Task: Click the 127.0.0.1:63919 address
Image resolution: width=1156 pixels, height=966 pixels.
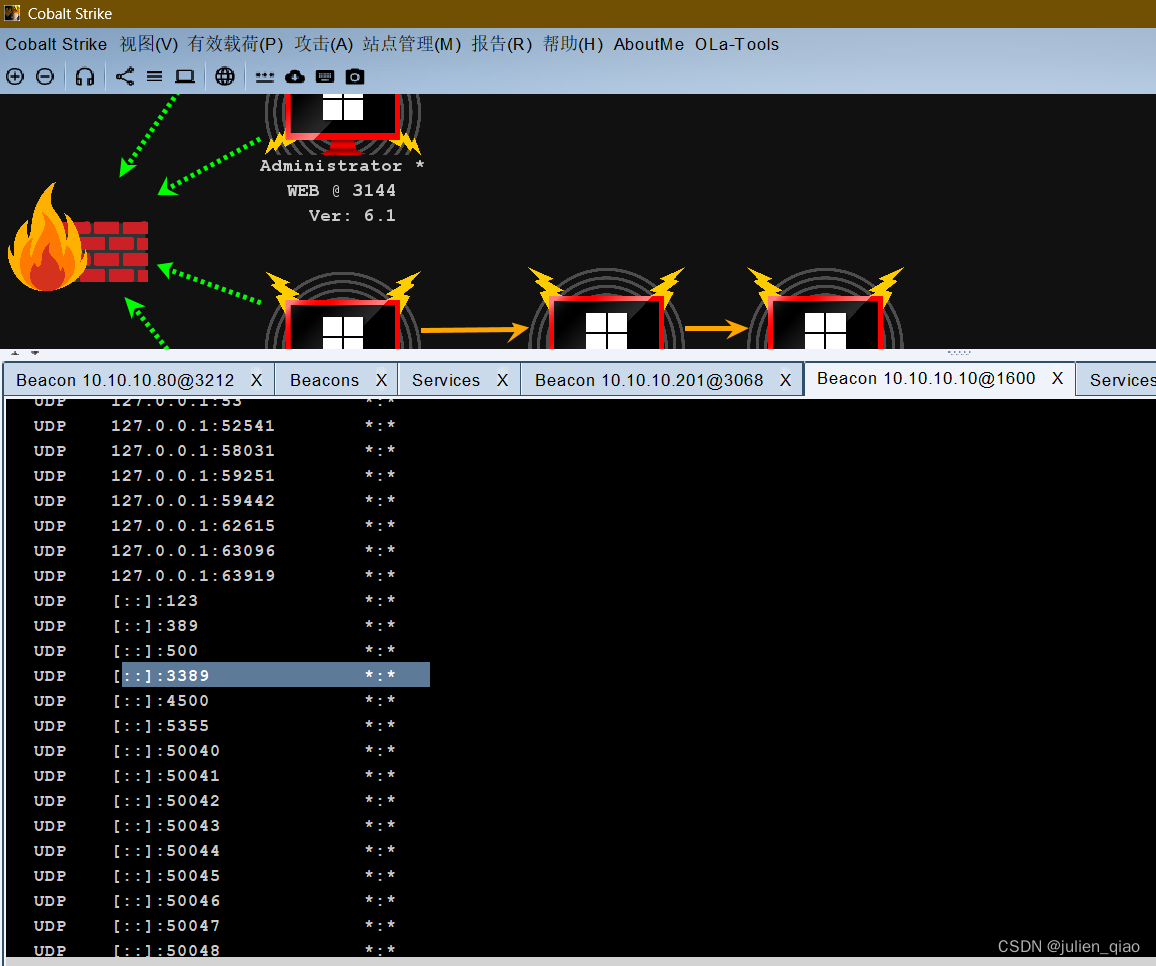Action: click(192, 576)
